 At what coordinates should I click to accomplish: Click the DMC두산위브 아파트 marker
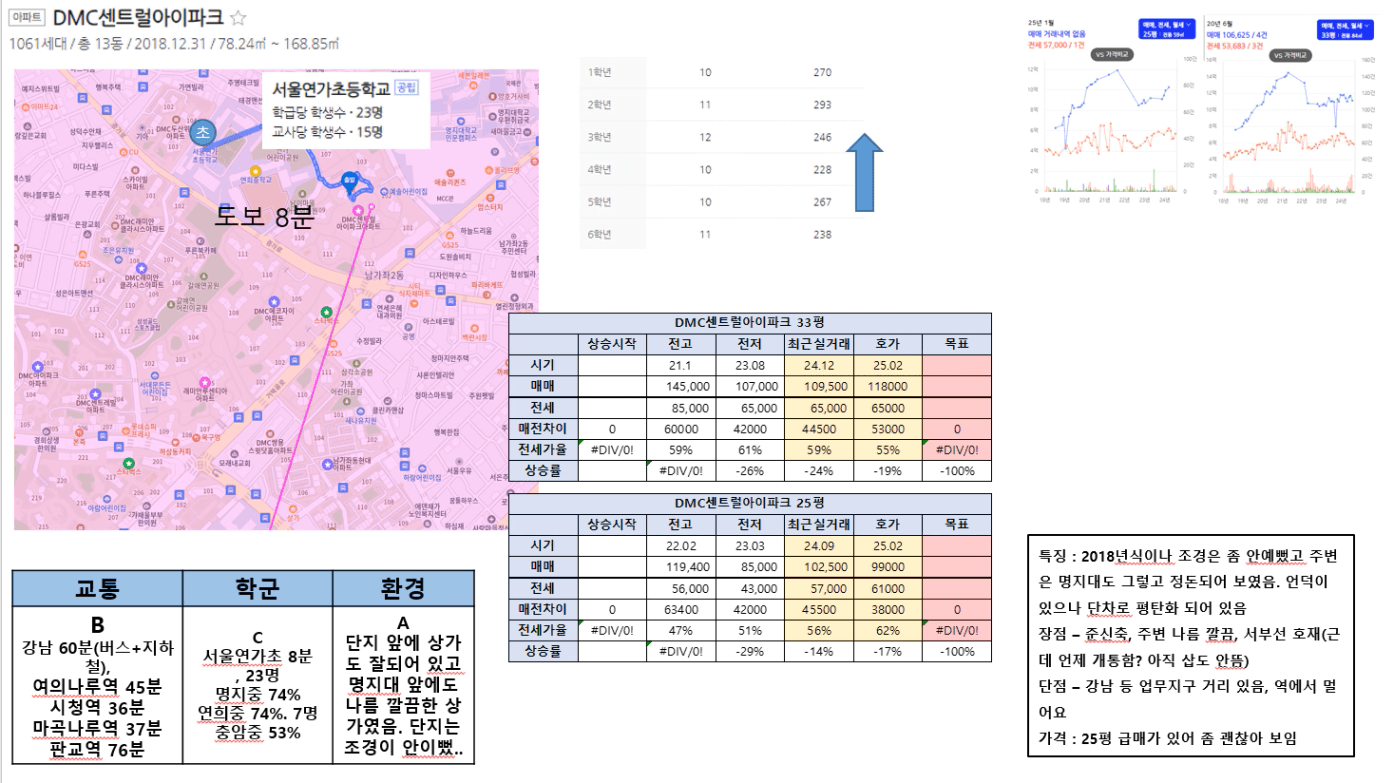click(x=175, y=119)
